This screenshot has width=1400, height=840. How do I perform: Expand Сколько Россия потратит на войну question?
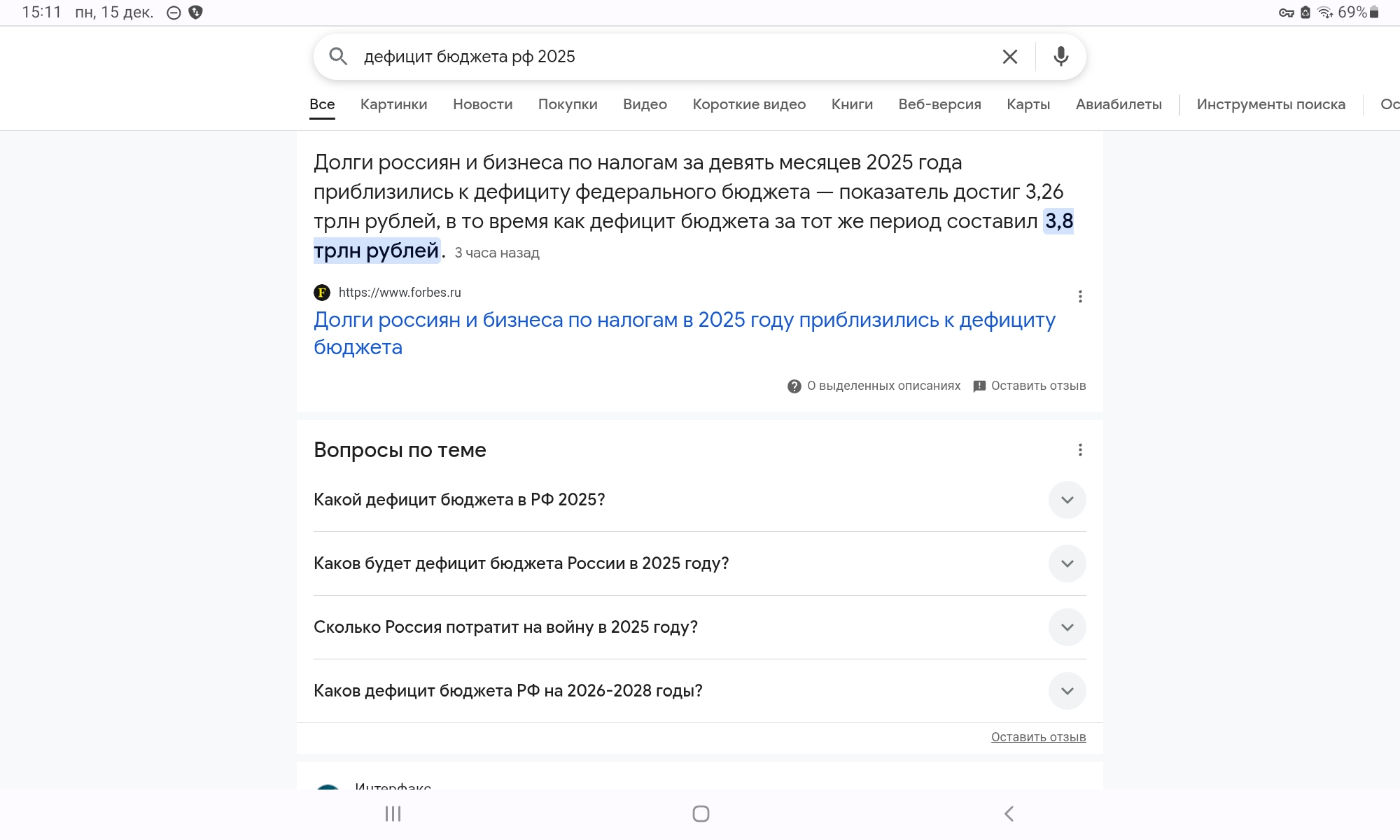pyautogui.click(x=1067, y=627)
